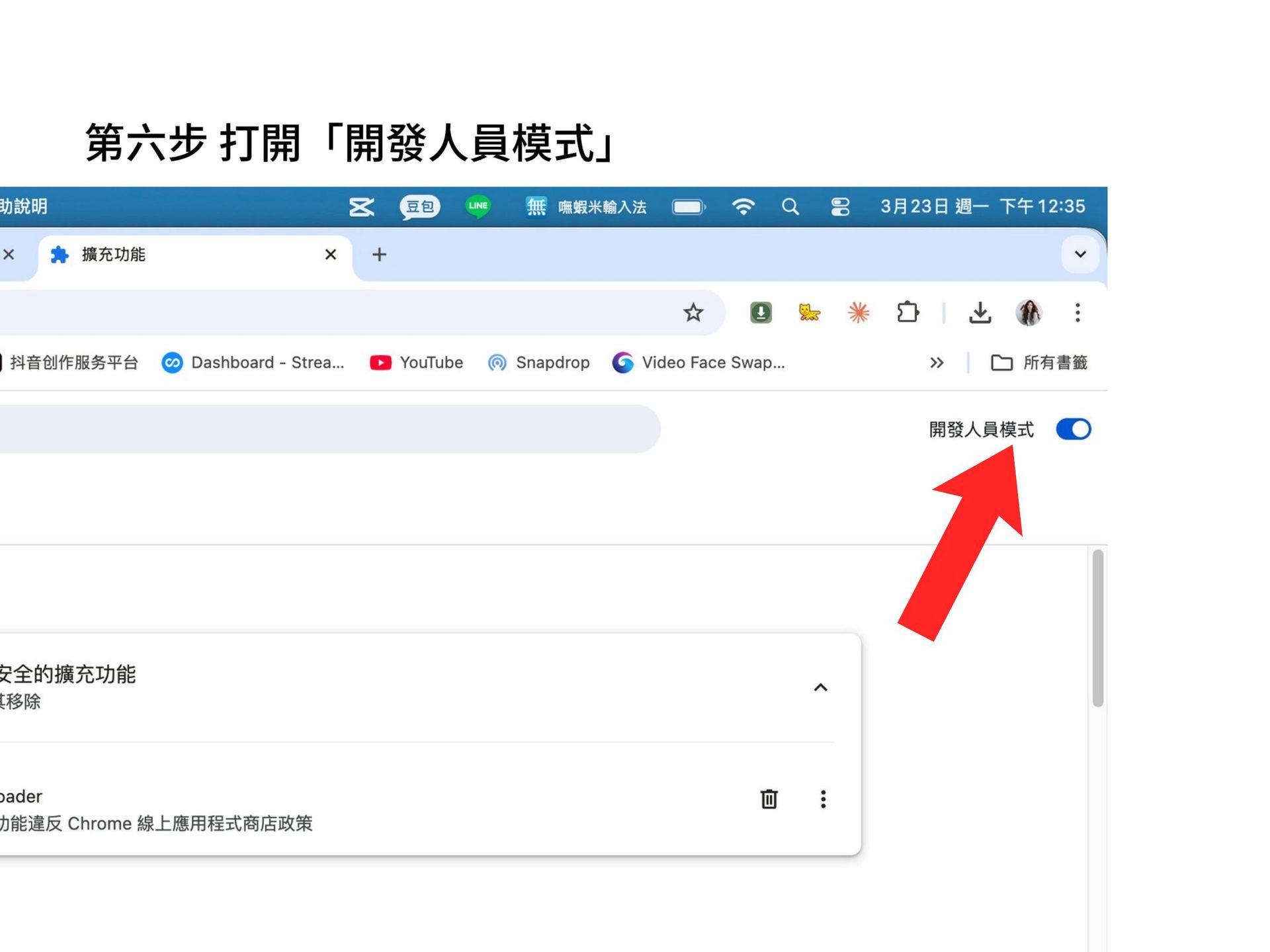Toggle the 開發人員模式 developer mode switch

point(1073,429)
